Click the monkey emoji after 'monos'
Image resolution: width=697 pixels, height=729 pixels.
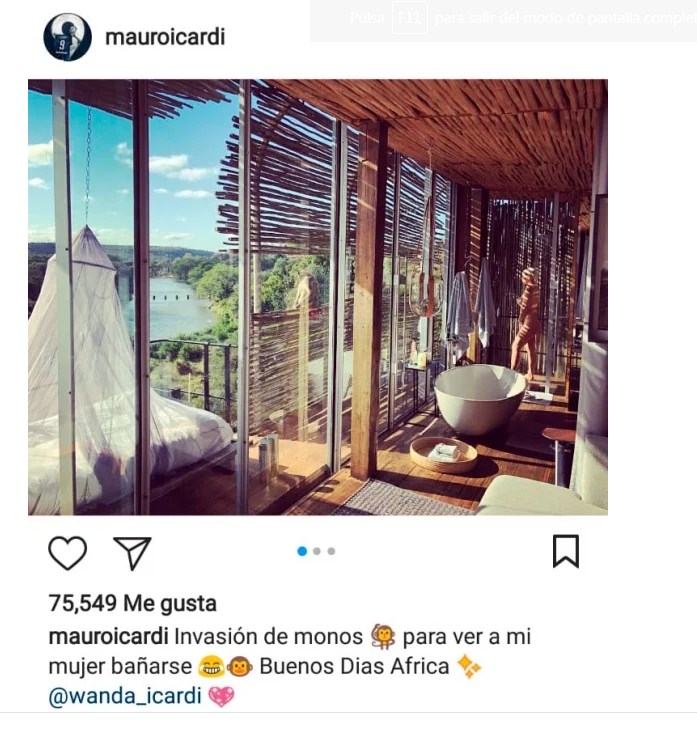tap(383, 636)
